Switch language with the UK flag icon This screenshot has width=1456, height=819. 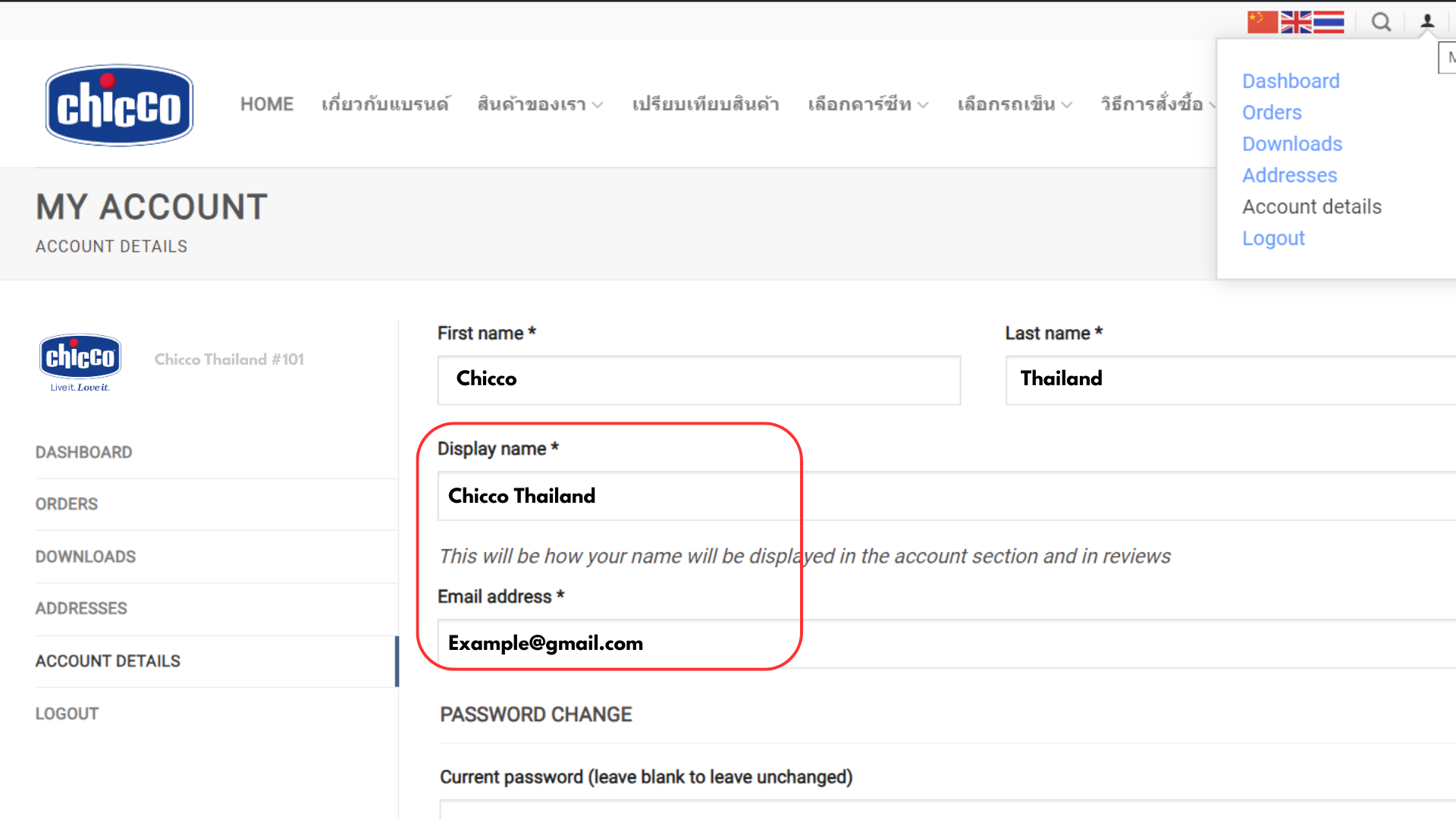coord(1296,22)
